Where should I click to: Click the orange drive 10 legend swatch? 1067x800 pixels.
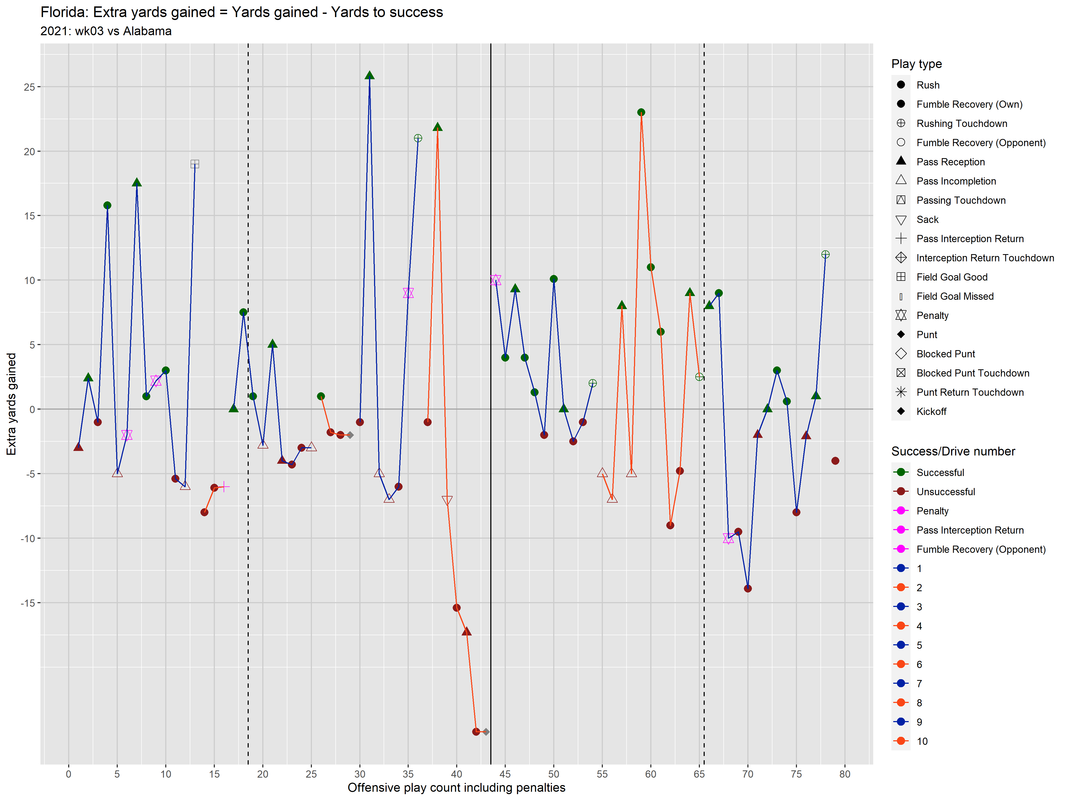click(x=900, y=741)
